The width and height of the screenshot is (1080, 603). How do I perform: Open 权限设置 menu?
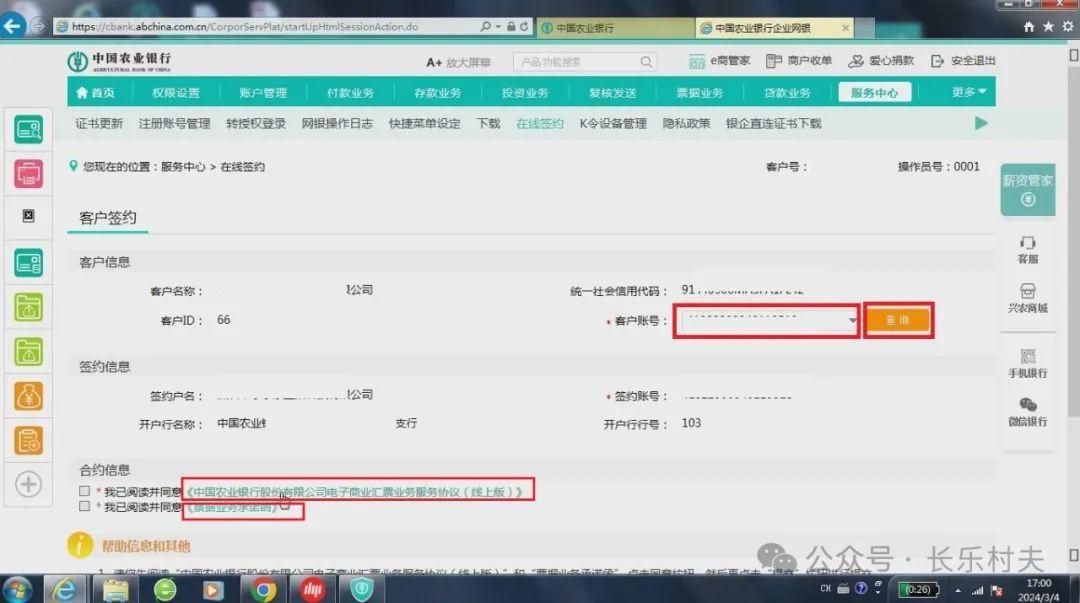[x=176, y=92]
